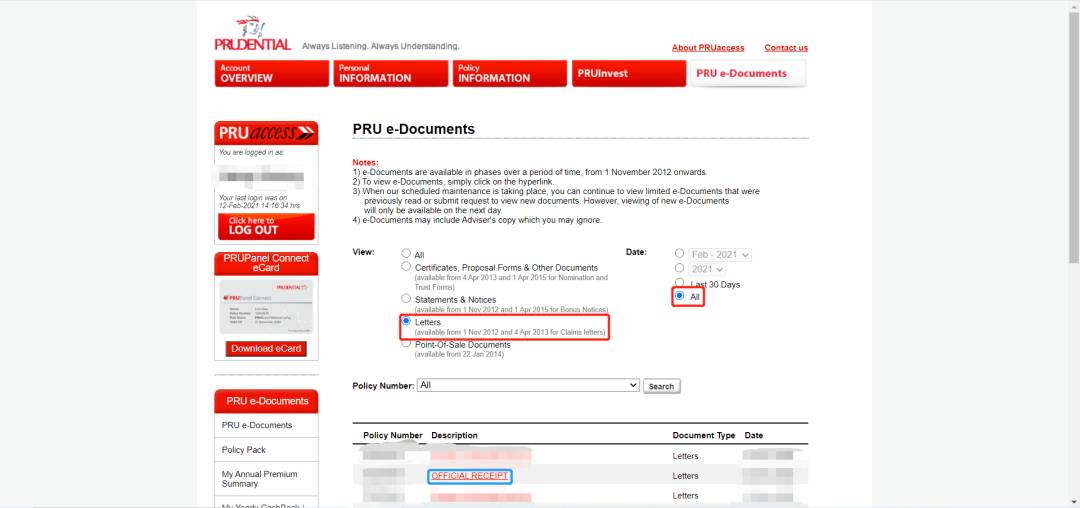Choose Point-Of-Sale Documents radio option
This screenshot has height=508, width=1080.
point(406,343)
